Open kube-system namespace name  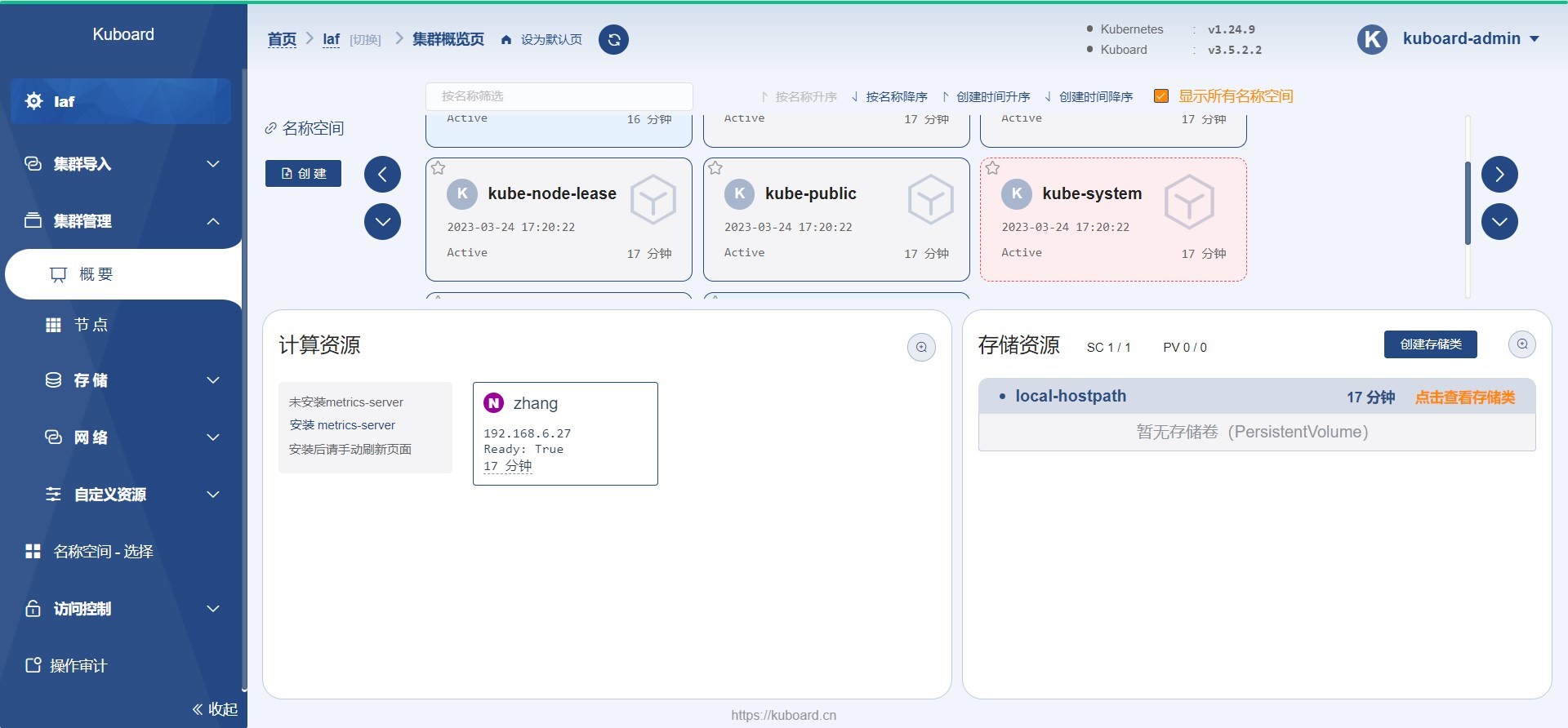[1092, 193]
